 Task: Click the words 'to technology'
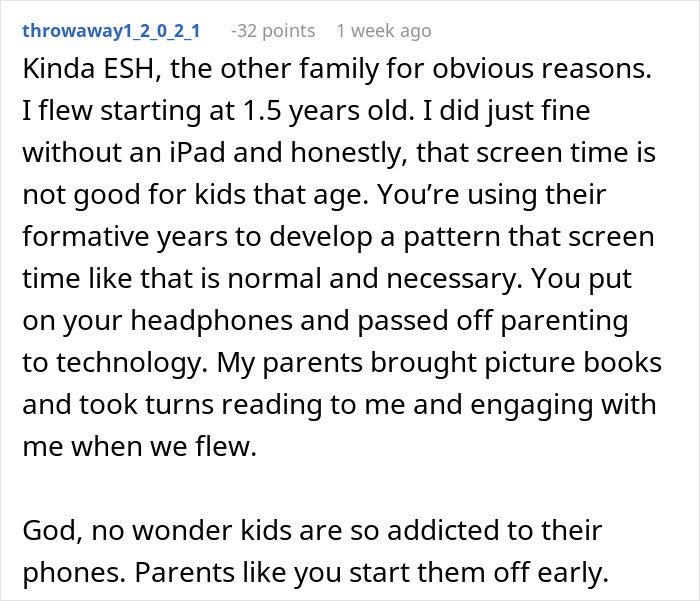tap(115, 363)
